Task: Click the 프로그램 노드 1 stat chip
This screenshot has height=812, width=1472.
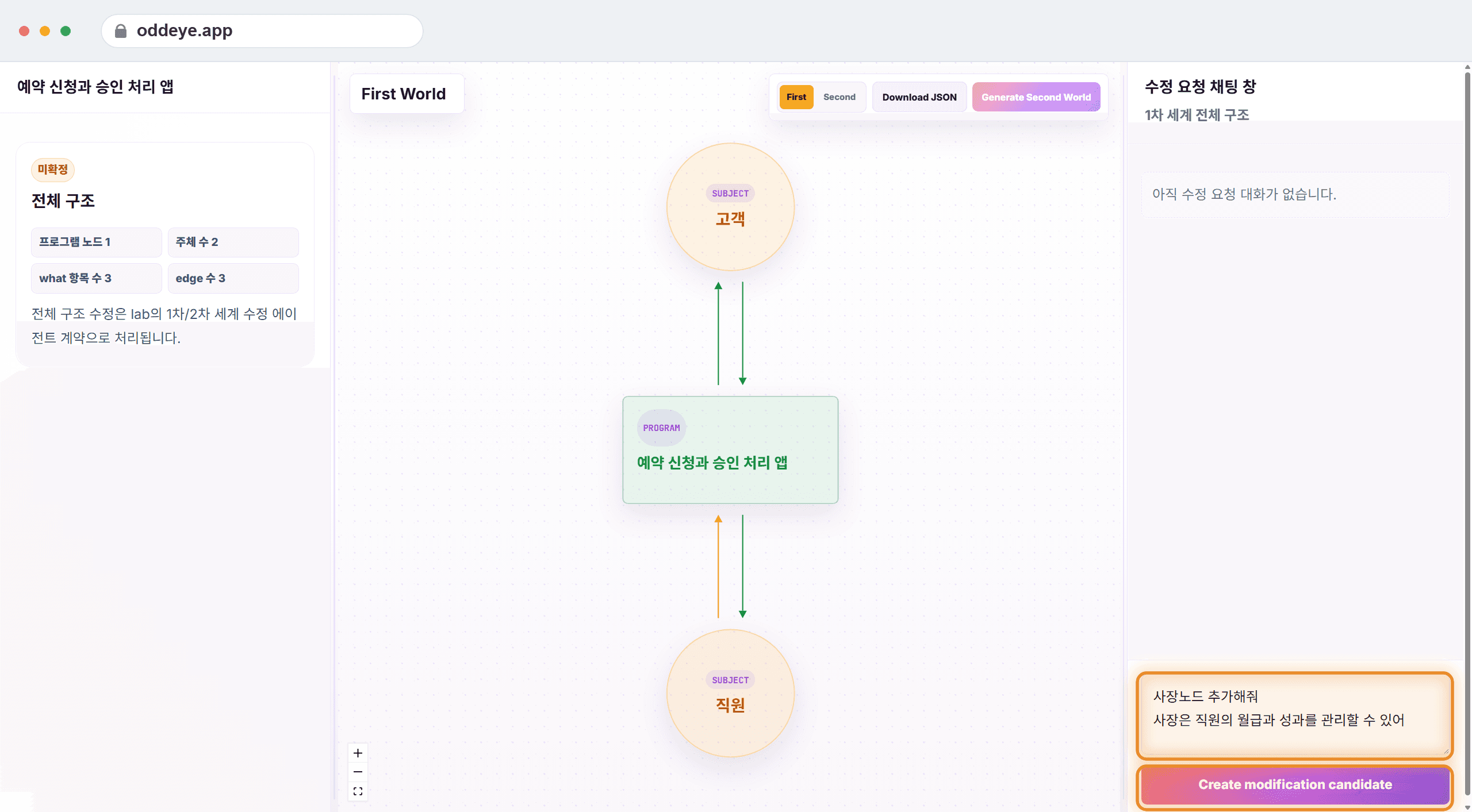Action: [96, 242]
